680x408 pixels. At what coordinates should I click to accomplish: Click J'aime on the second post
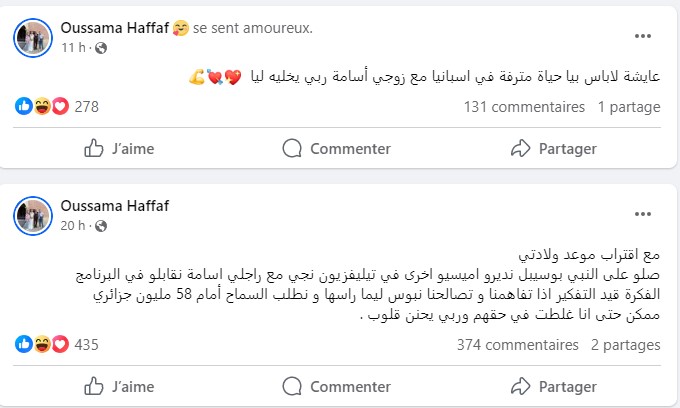pyautogui.click(x=120, y=385)
